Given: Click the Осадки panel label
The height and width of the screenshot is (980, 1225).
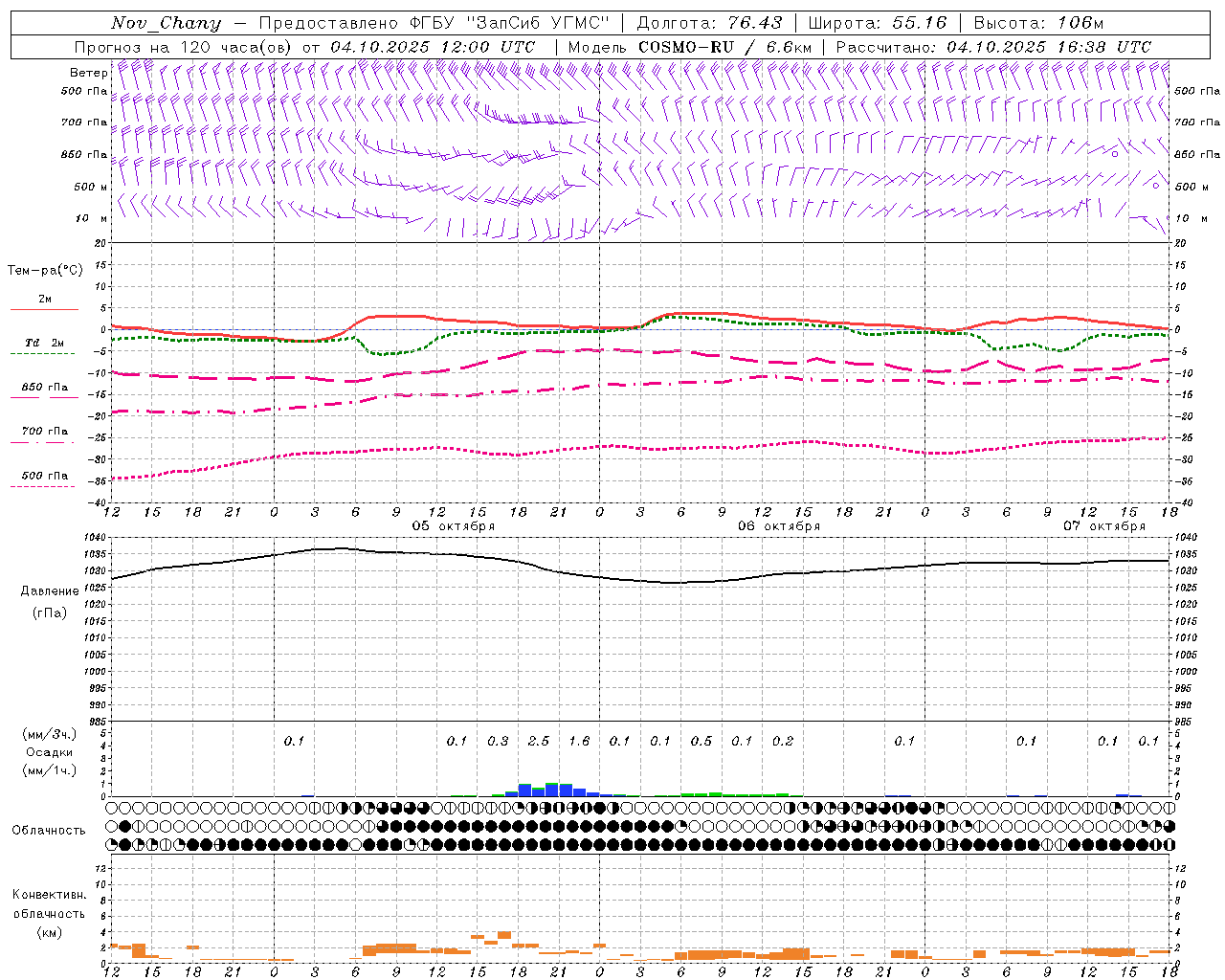Looking at the screenshot, I should 50,752.
